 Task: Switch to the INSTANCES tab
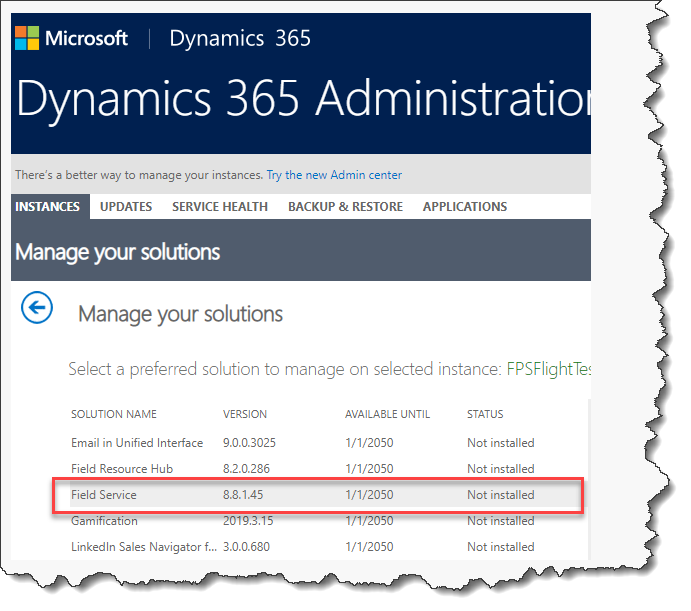(x=48, y=207)
